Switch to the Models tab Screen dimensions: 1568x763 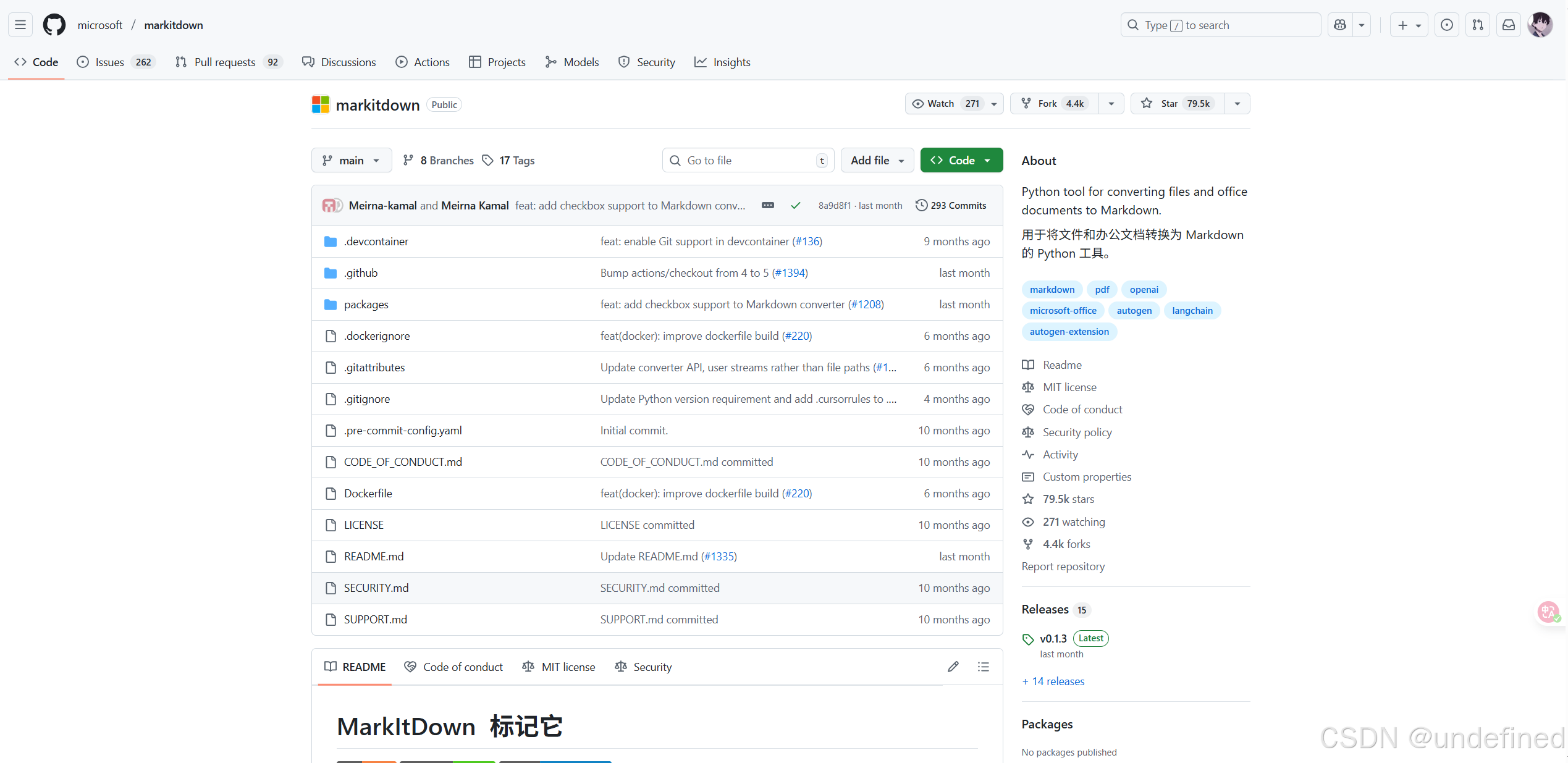(572, 62)
